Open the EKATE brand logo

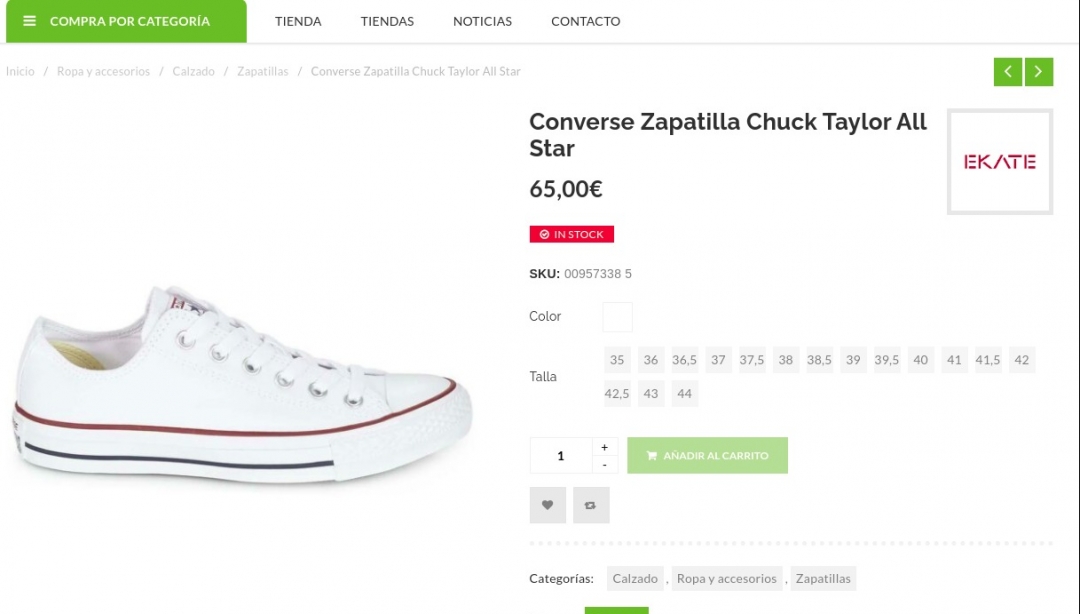pyautogui.click(x=999, y=162)
